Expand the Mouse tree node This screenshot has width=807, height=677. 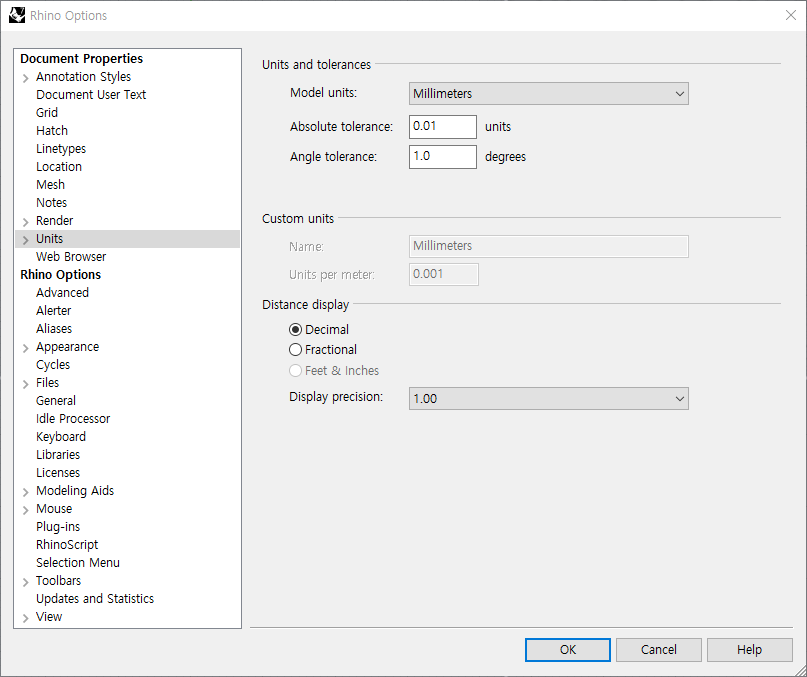(25, 510)
